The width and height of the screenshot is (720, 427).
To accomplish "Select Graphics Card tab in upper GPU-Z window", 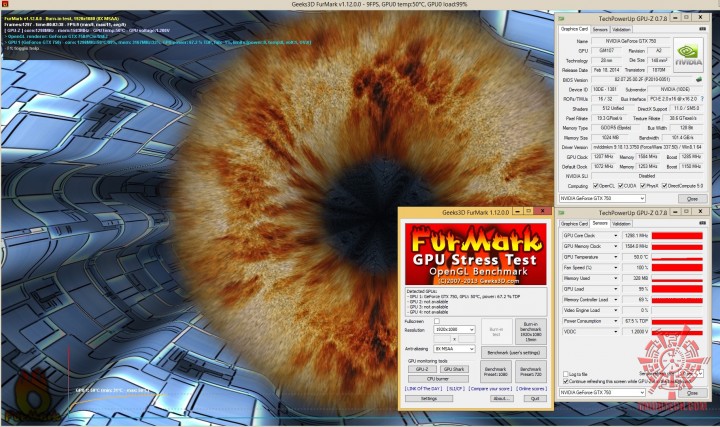I will (574, 29).
